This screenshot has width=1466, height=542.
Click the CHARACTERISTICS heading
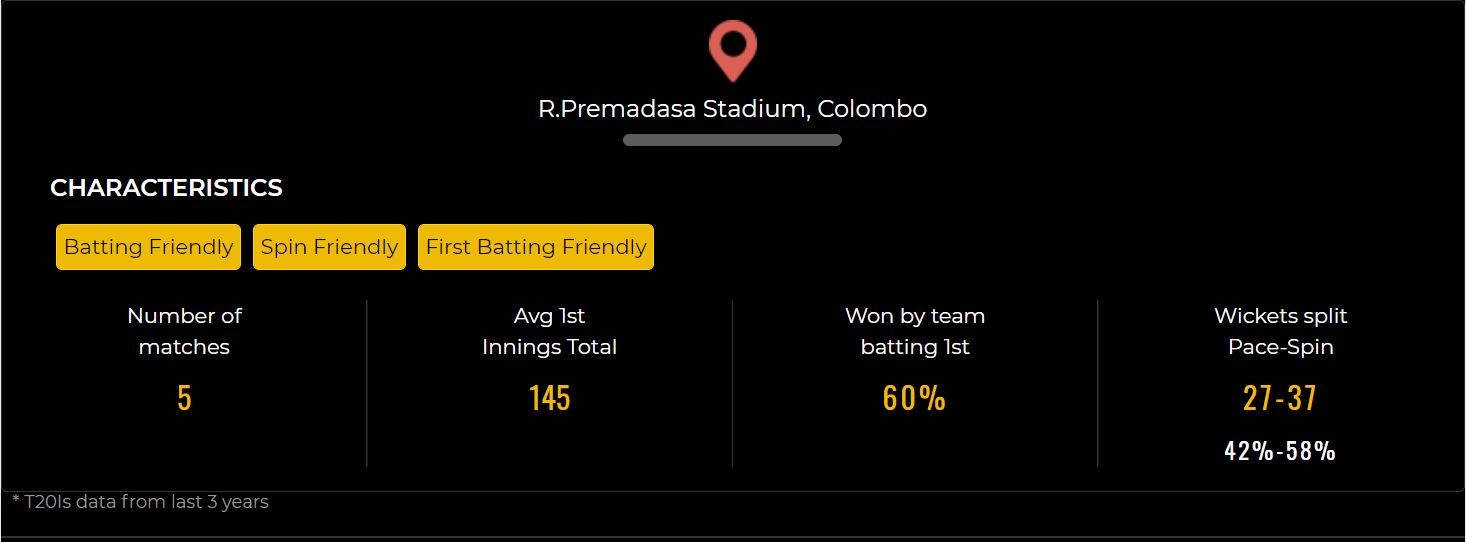pos(166,188)
